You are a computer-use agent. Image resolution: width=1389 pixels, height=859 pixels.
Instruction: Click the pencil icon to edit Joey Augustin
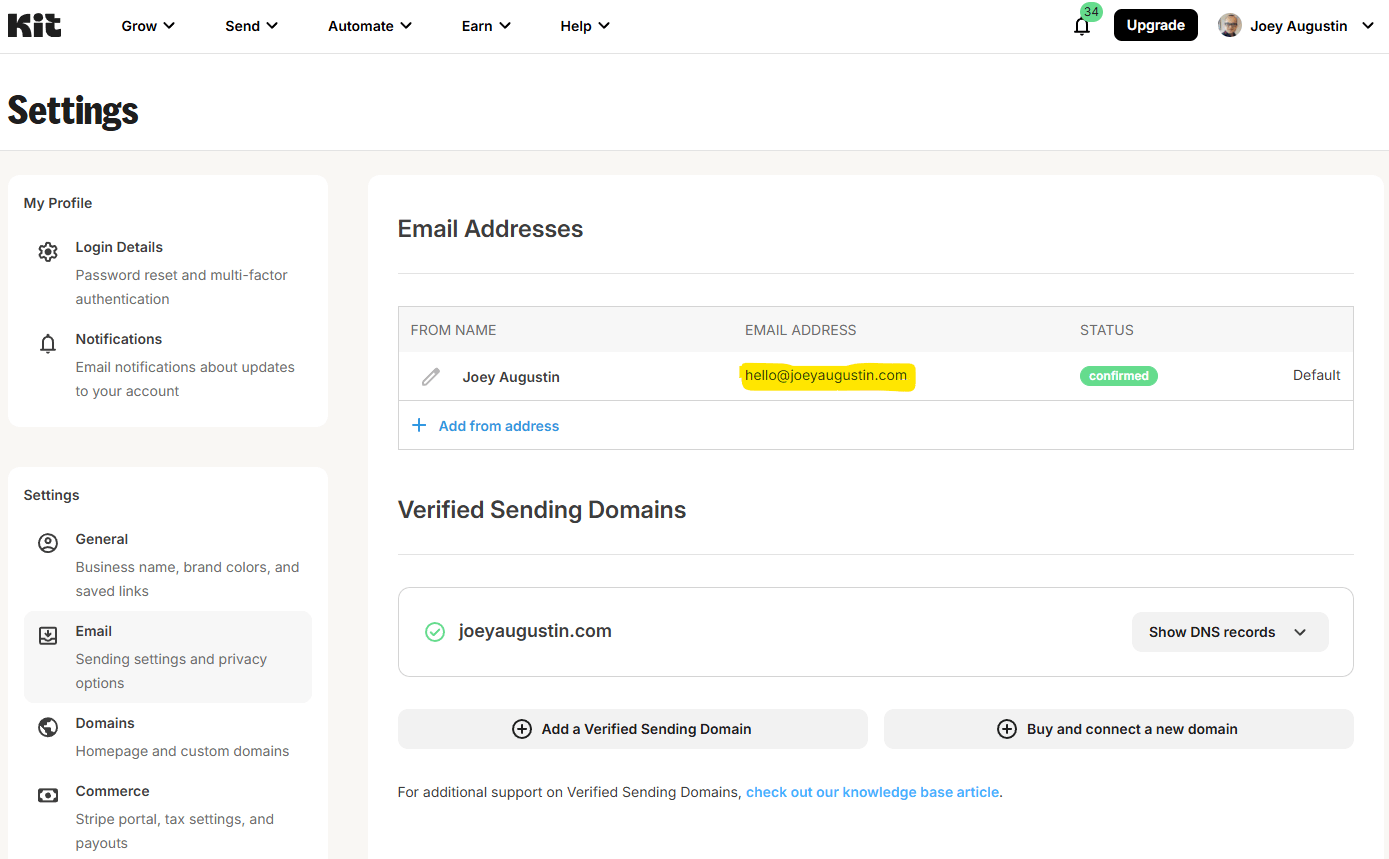coord(431,376)
